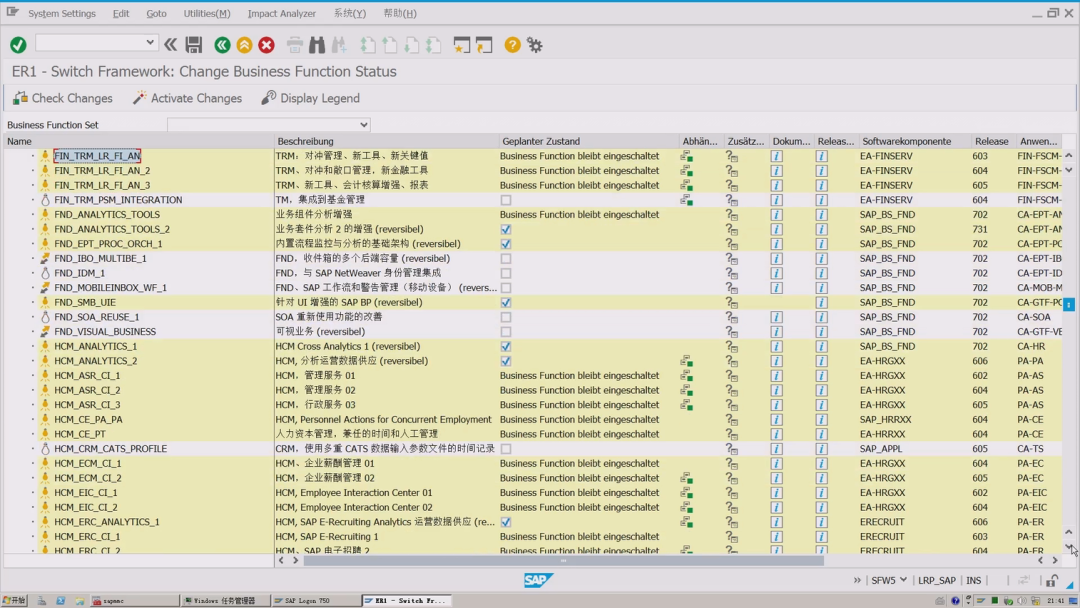1080x608 pixels.
Task: Click the yellow Help question mark icon
Action: pyautogui.click(x=512, y=45)
